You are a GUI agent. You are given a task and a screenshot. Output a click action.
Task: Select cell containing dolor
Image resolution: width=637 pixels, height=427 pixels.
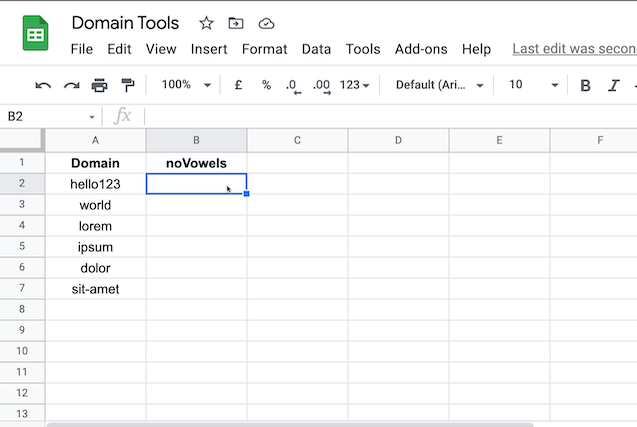[x=95, y=268]
